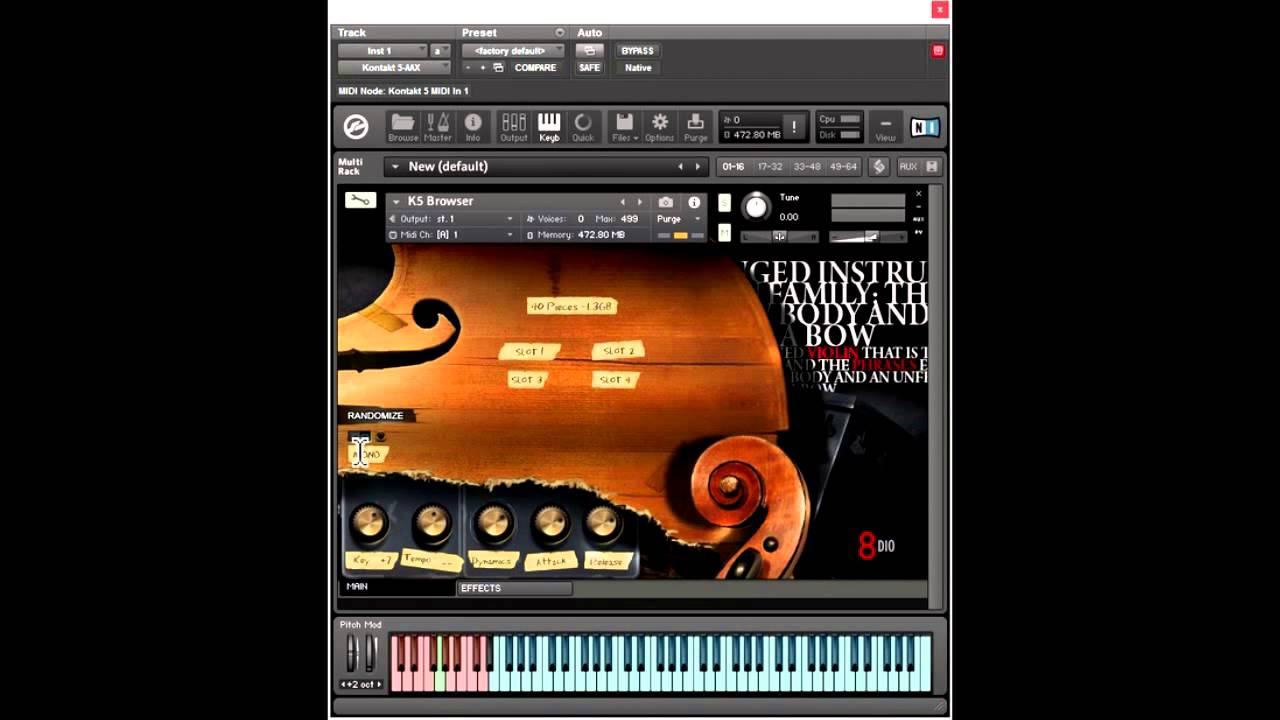The width and height of the screenshot is (1280, 720).
Task: Open K5 Browser instrument info icon
Action: coord(694,202)
